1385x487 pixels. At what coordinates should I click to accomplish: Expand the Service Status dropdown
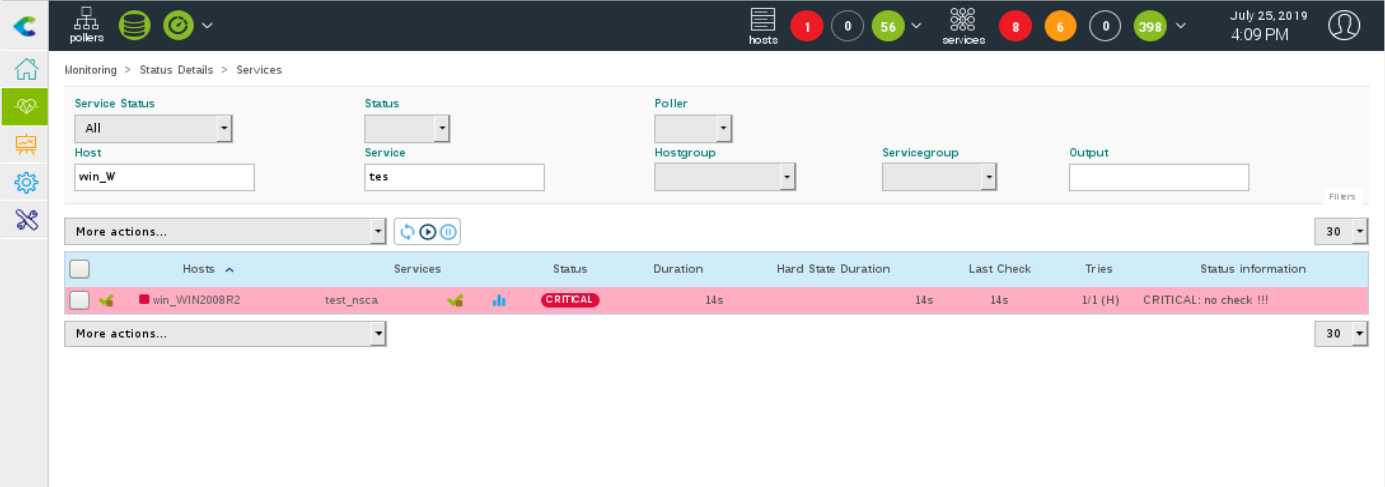153,128
